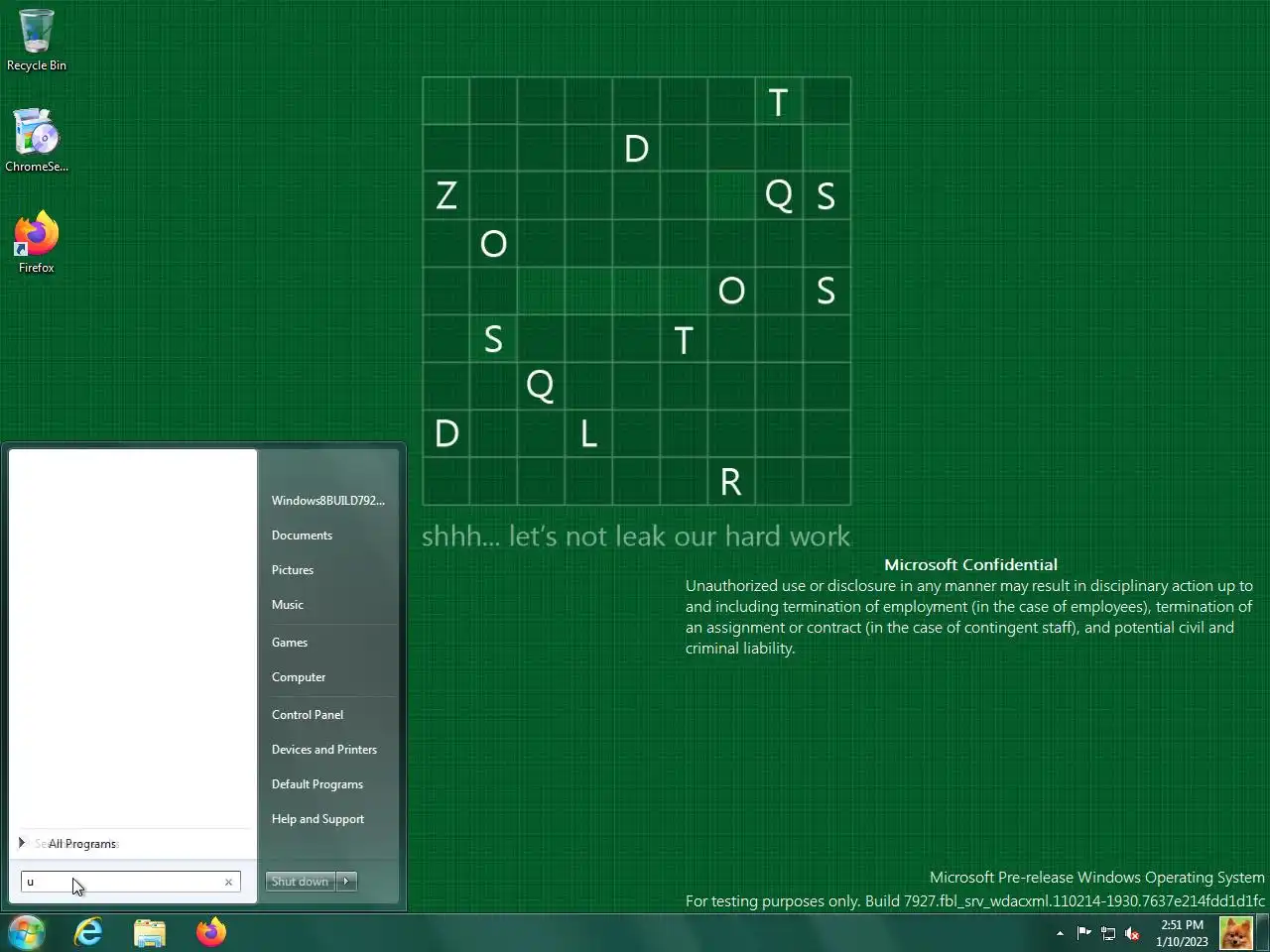Open Control Panel from Start menu

[308, 715]
